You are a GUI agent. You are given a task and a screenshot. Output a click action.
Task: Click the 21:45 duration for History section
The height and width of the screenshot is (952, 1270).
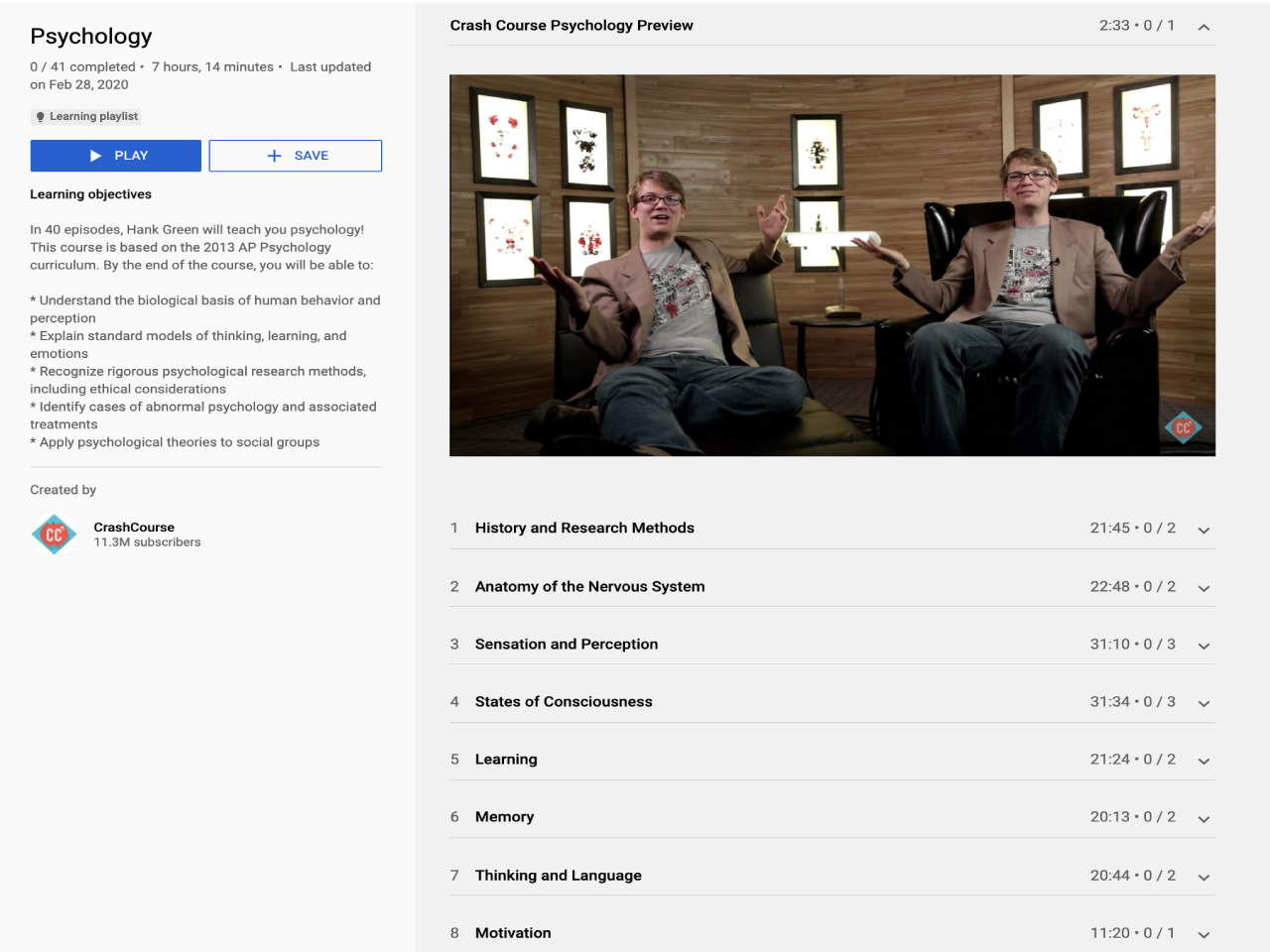pyautogui.click(x=1109, y=528)
